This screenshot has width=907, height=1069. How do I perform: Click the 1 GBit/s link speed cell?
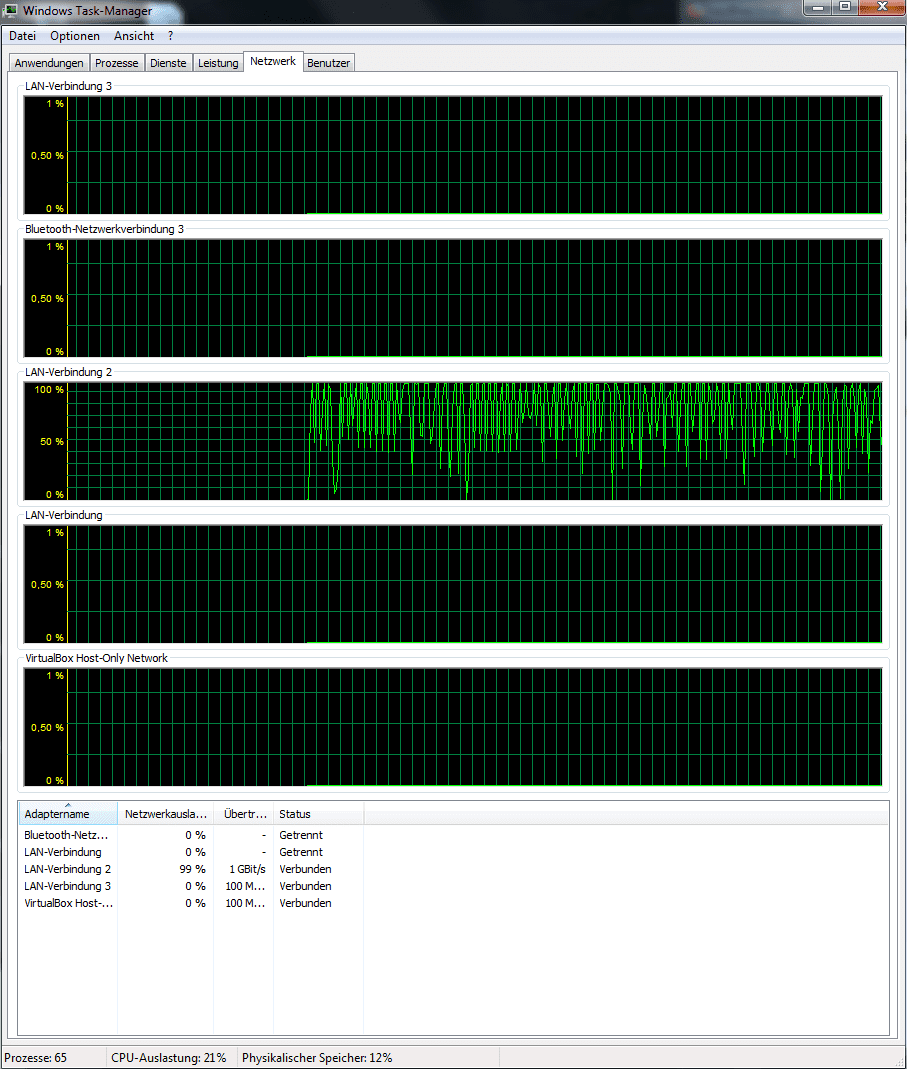pyautogui.click(x=247, y=869)
